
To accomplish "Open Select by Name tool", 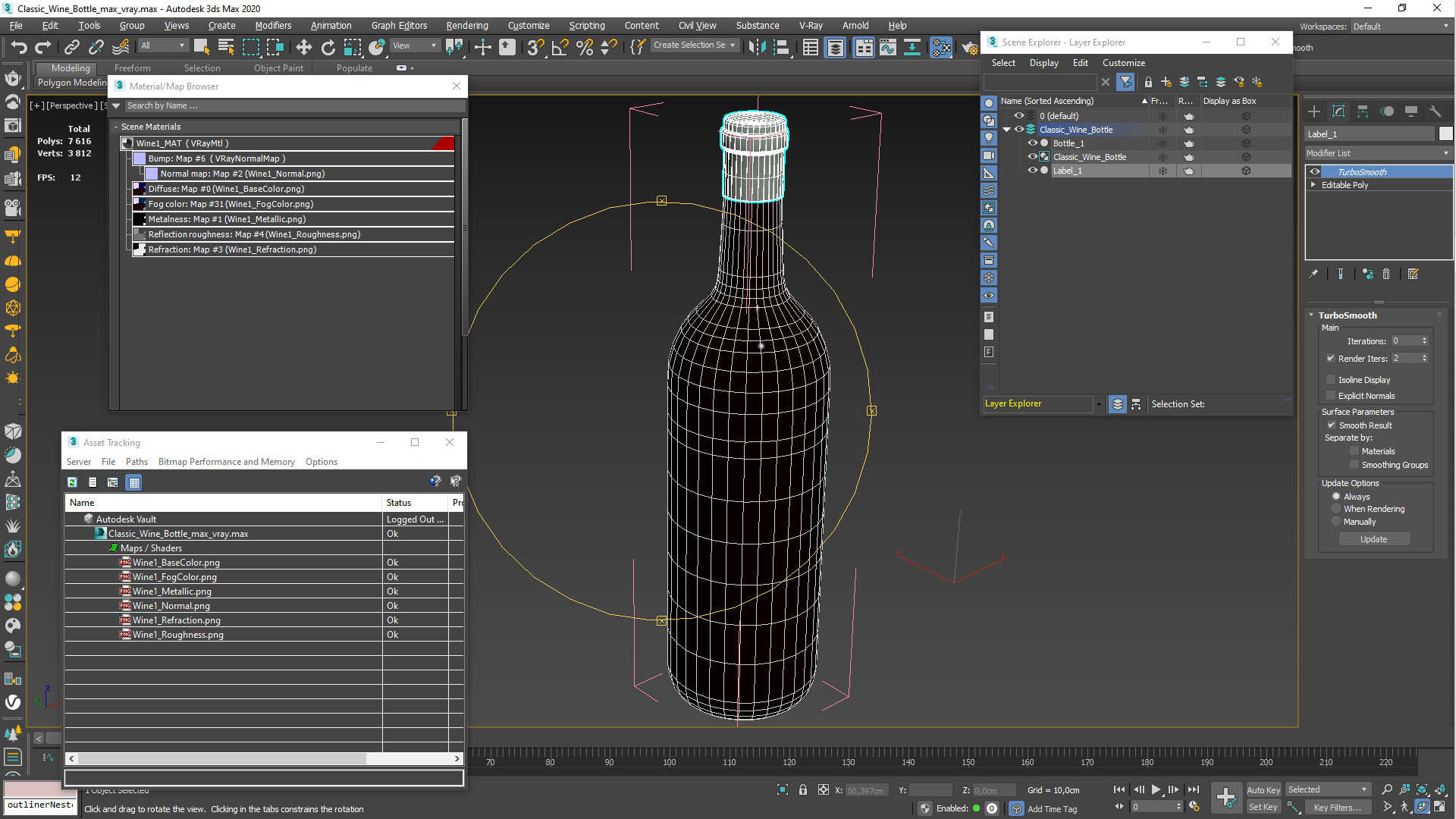I will tap(225, 47).
